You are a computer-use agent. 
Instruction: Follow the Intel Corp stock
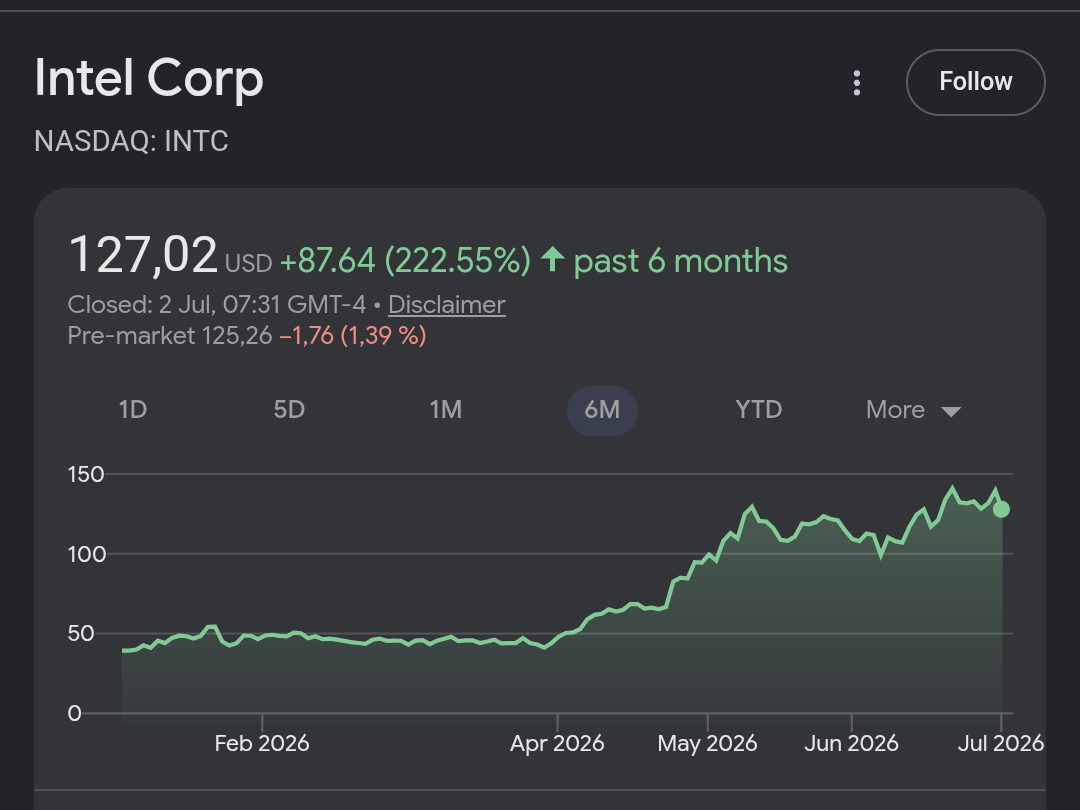click(x=975, y=82)
